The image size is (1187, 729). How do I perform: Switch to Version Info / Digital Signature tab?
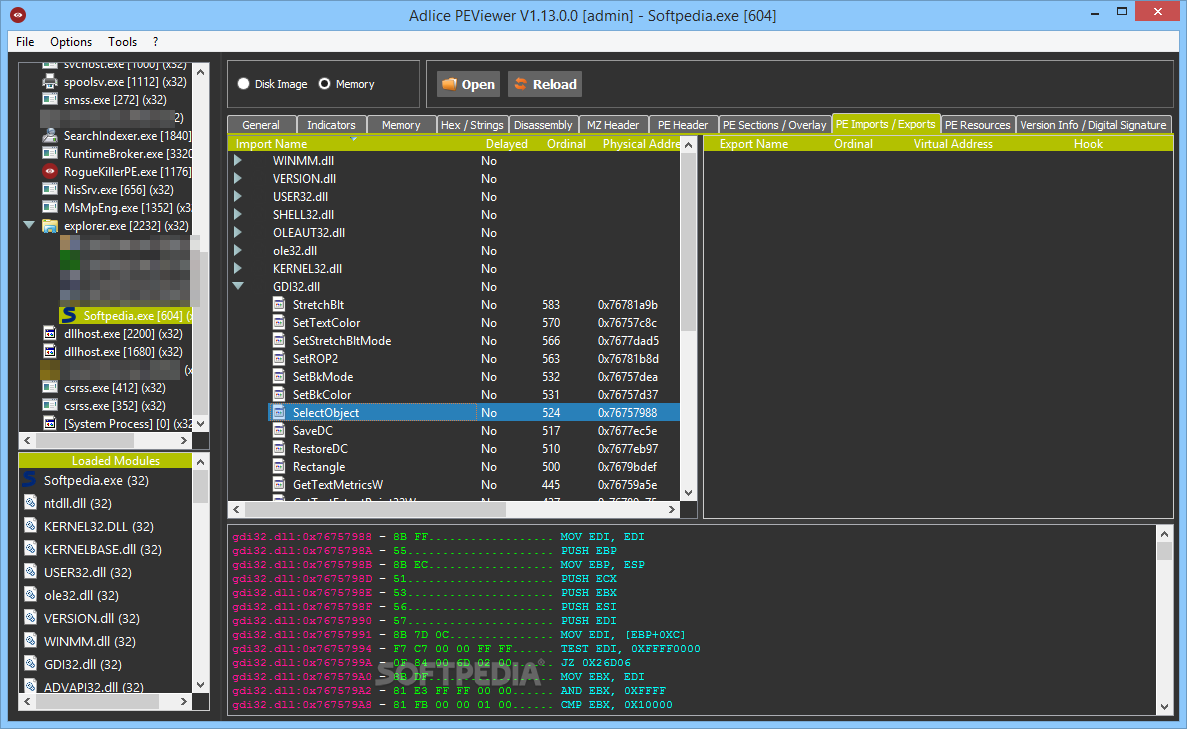[x=1092, y=125]
